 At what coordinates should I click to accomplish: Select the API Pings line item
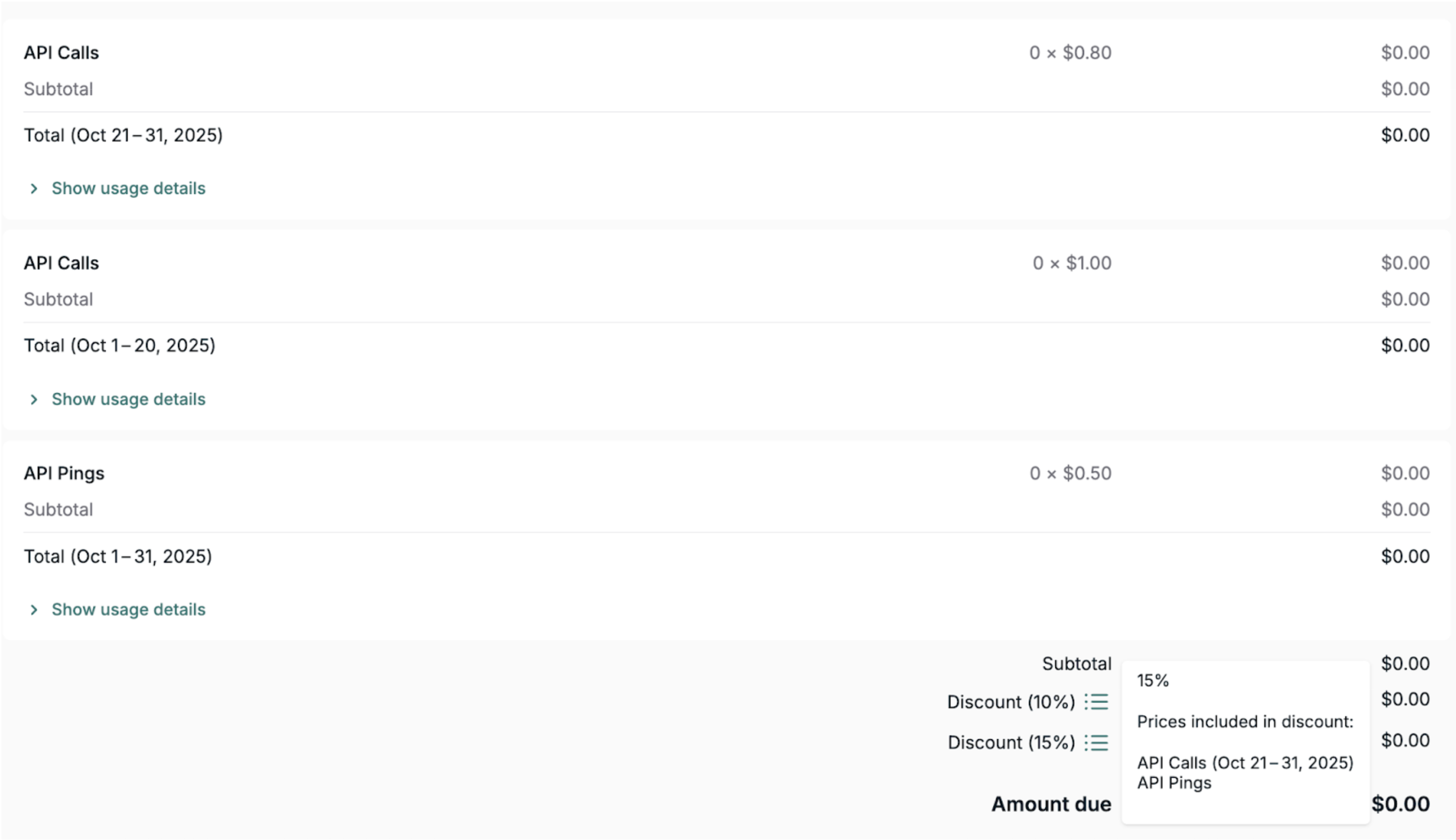click(x=63, y=472)
